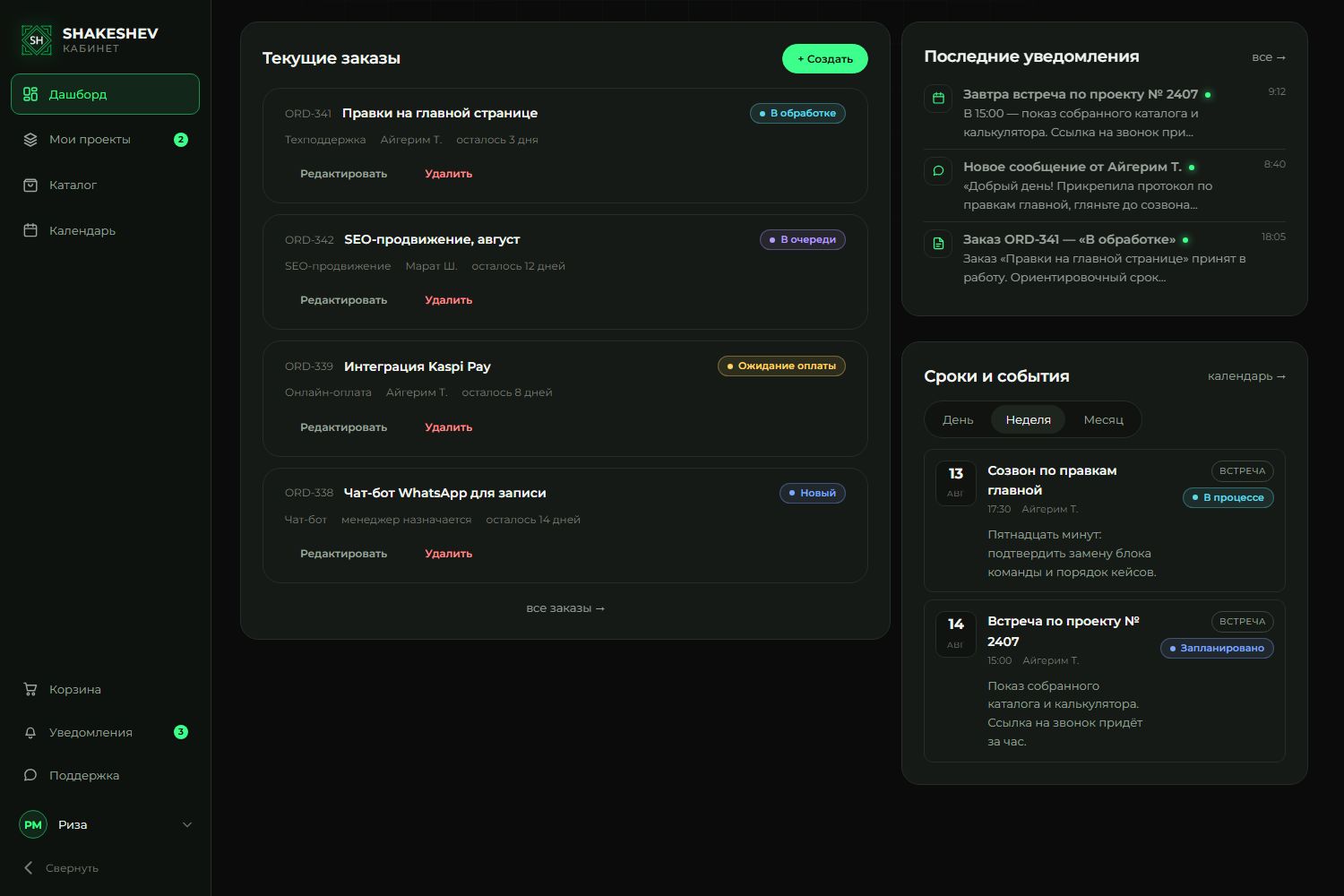Image resolution: width=1344 pixels, height=896 pixels.
Task: Click the Ожидание оплаты status badge
Action: pyautogui.click(x=781, y=366)
